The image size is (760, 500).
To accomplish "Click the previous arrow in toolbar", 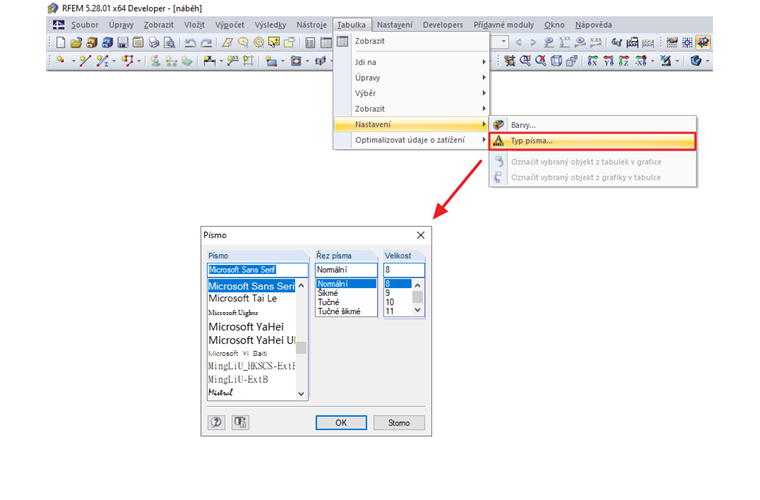I will (519, 43).
